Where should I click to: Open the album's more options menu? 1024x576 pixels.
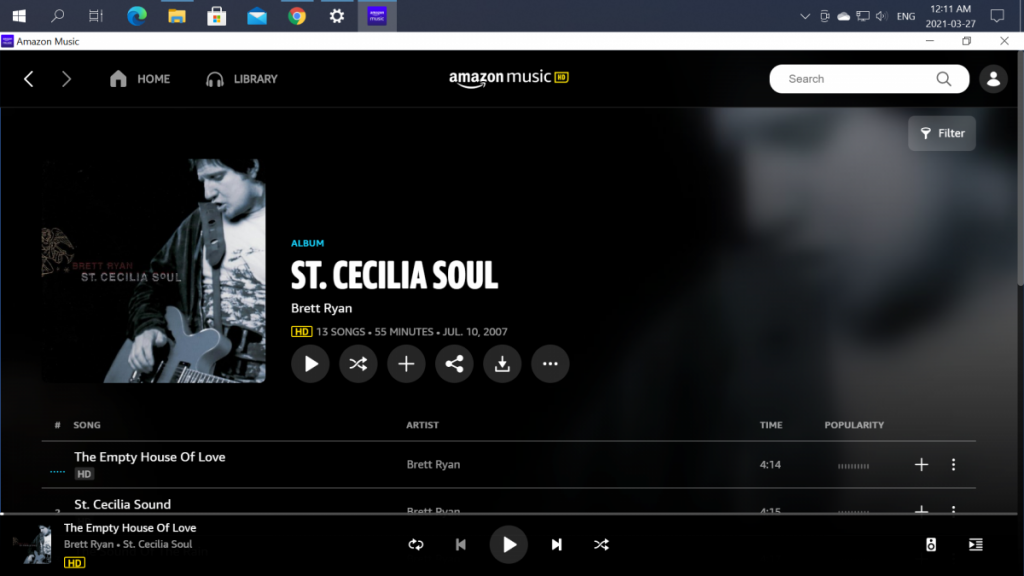click(551, 364)
